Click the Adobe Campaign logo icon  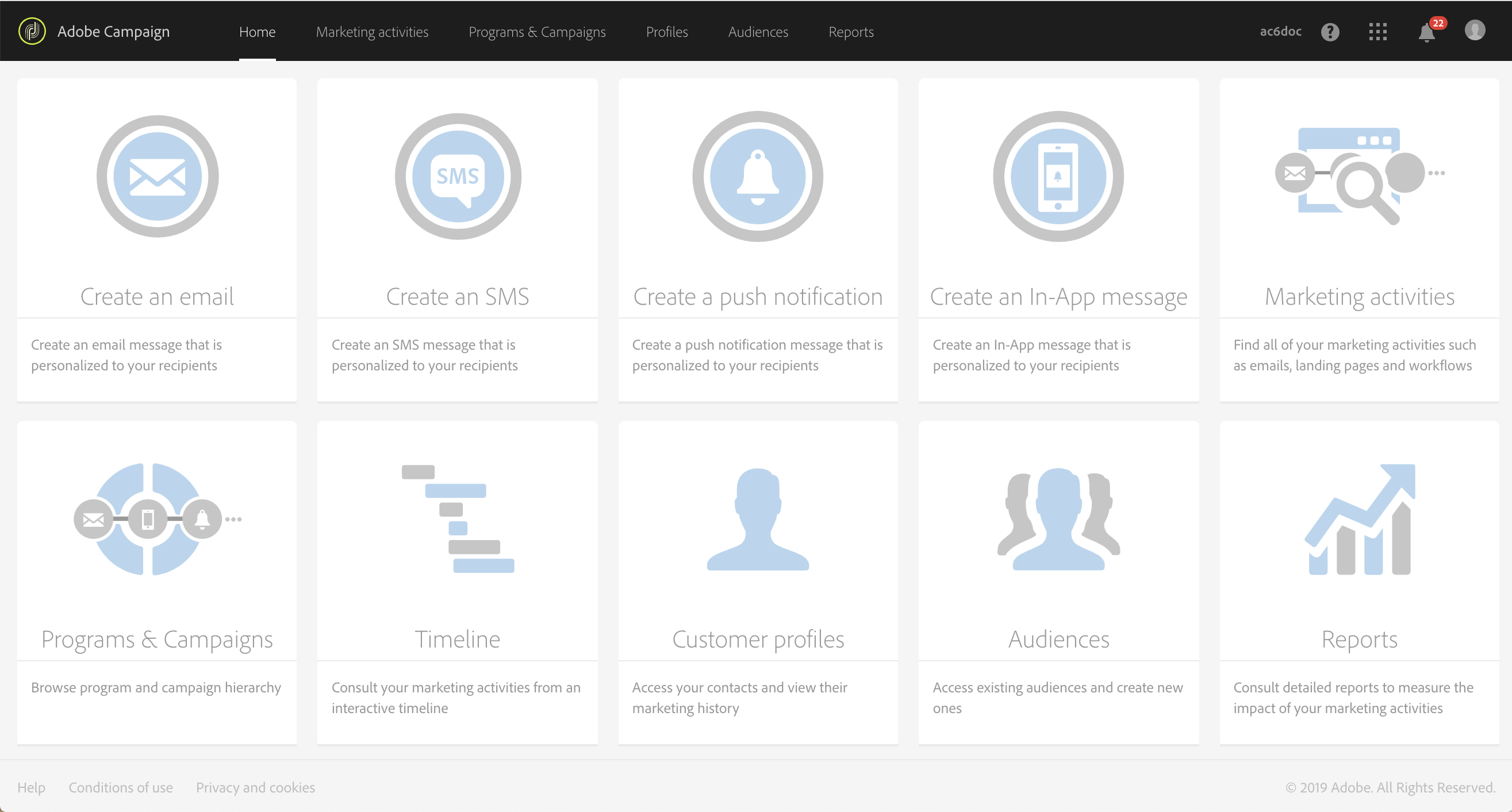32,31
